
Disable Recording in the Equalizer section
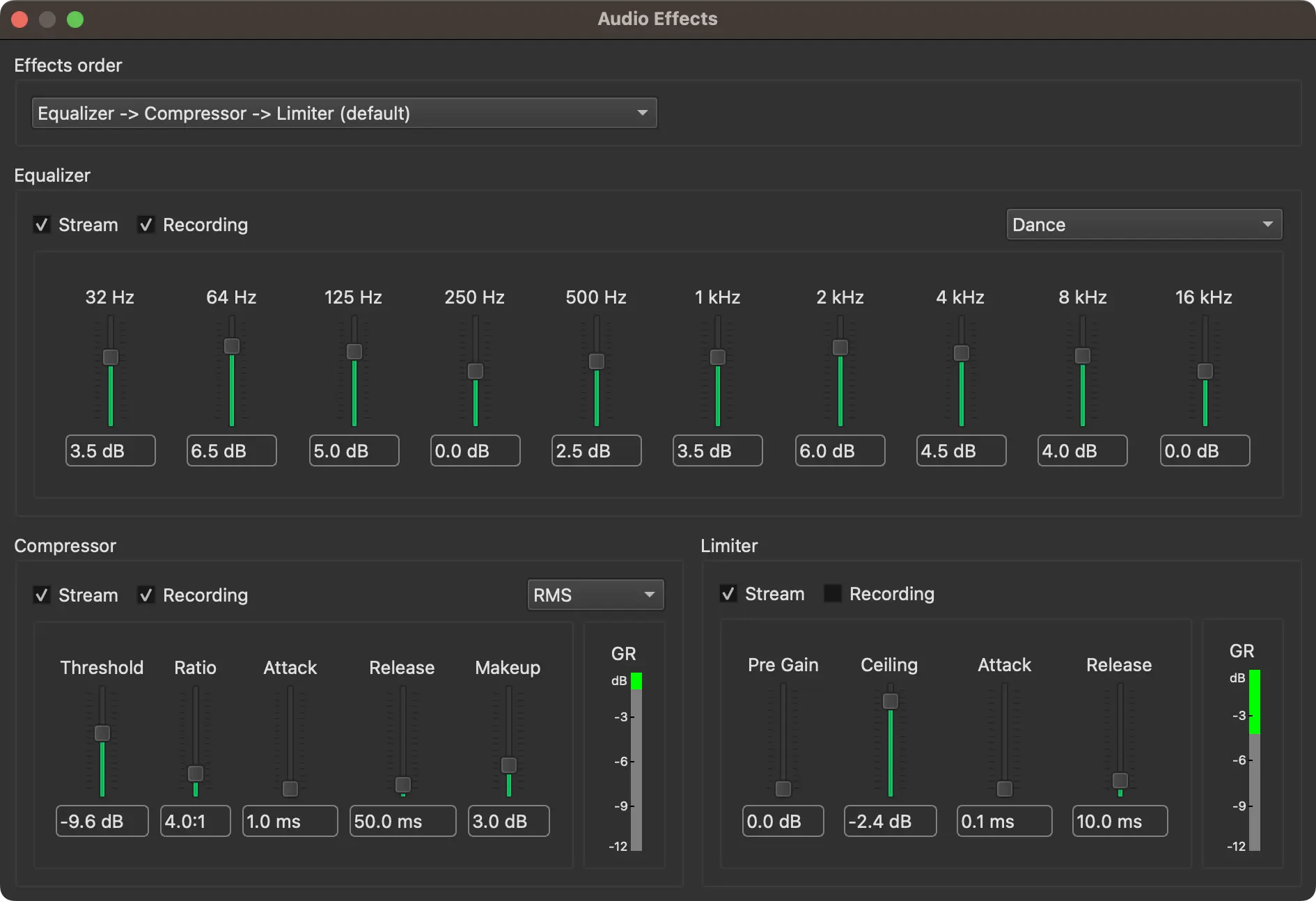146,224
